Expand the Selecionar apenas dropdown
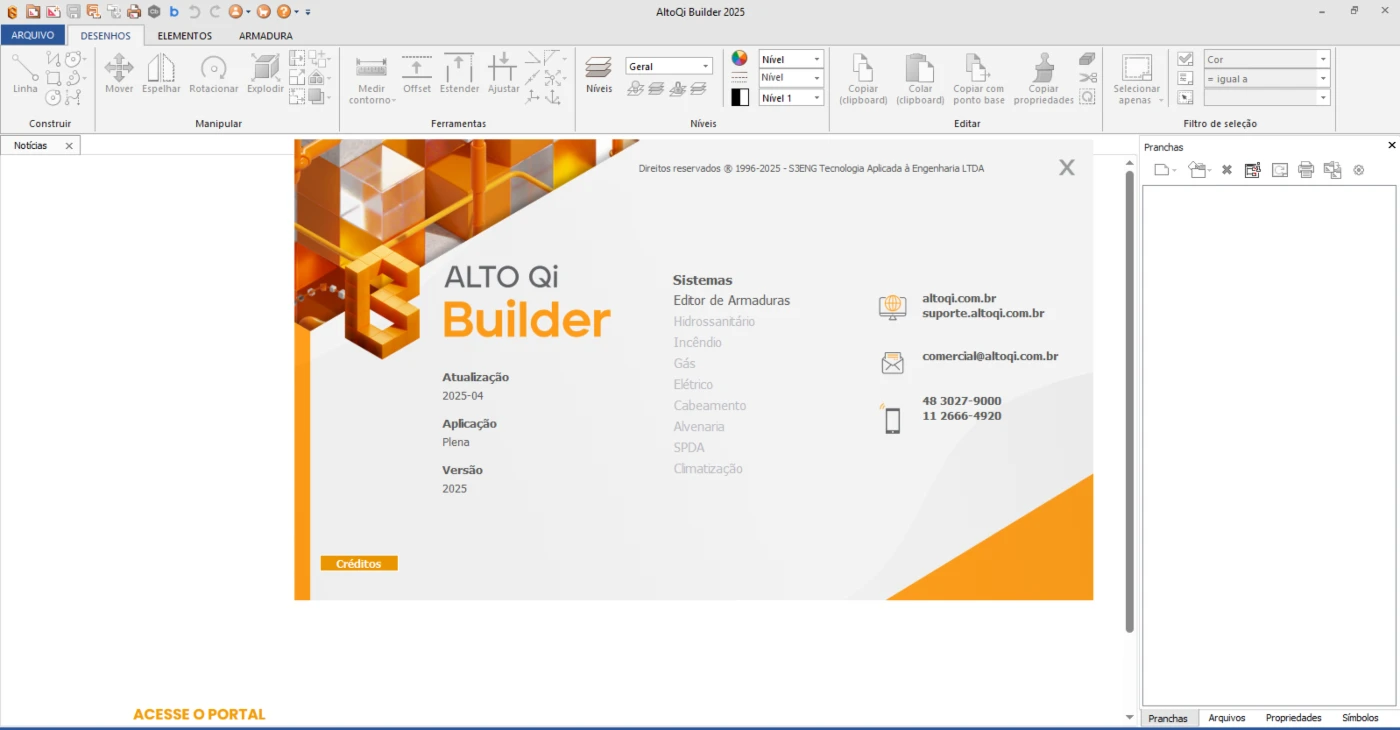 tap(1161, 101)
